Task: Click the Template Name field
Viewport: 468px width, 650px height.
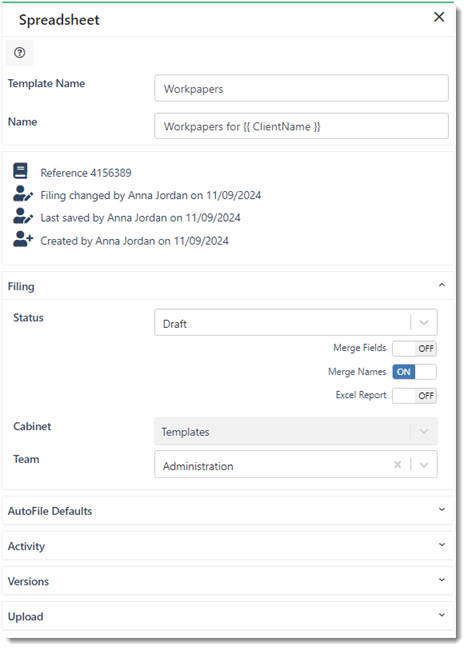Action: pyautogui.click(x=301, y=88)
